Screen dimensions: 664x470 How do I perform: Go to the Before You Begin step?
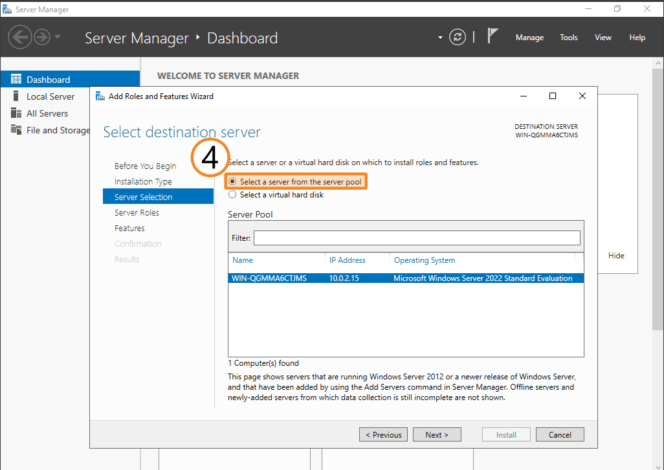pos(145,166)
